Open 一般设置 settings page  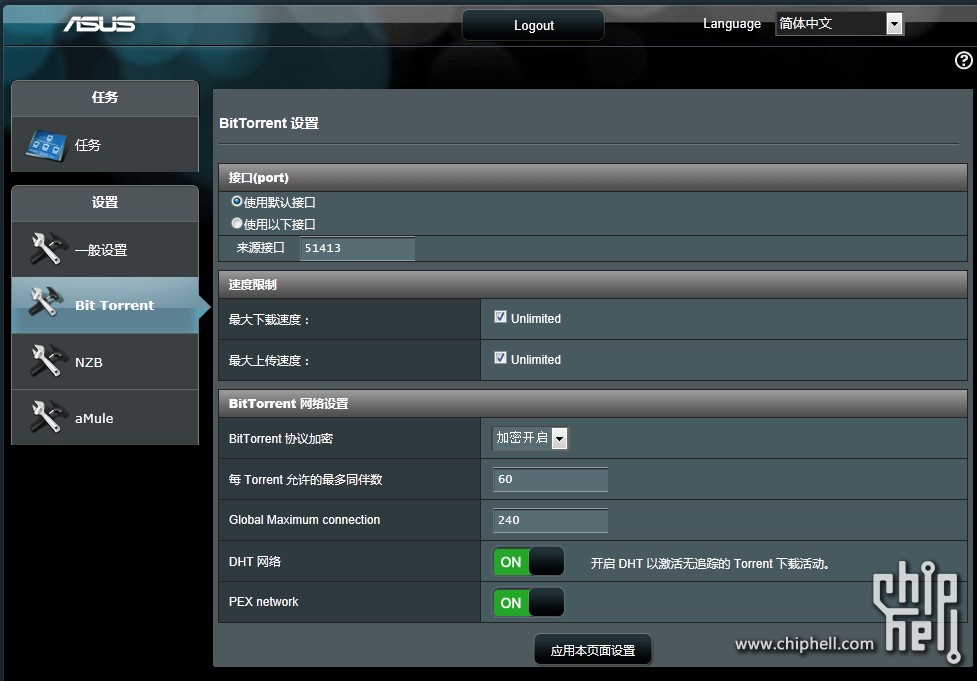(105, 250)
